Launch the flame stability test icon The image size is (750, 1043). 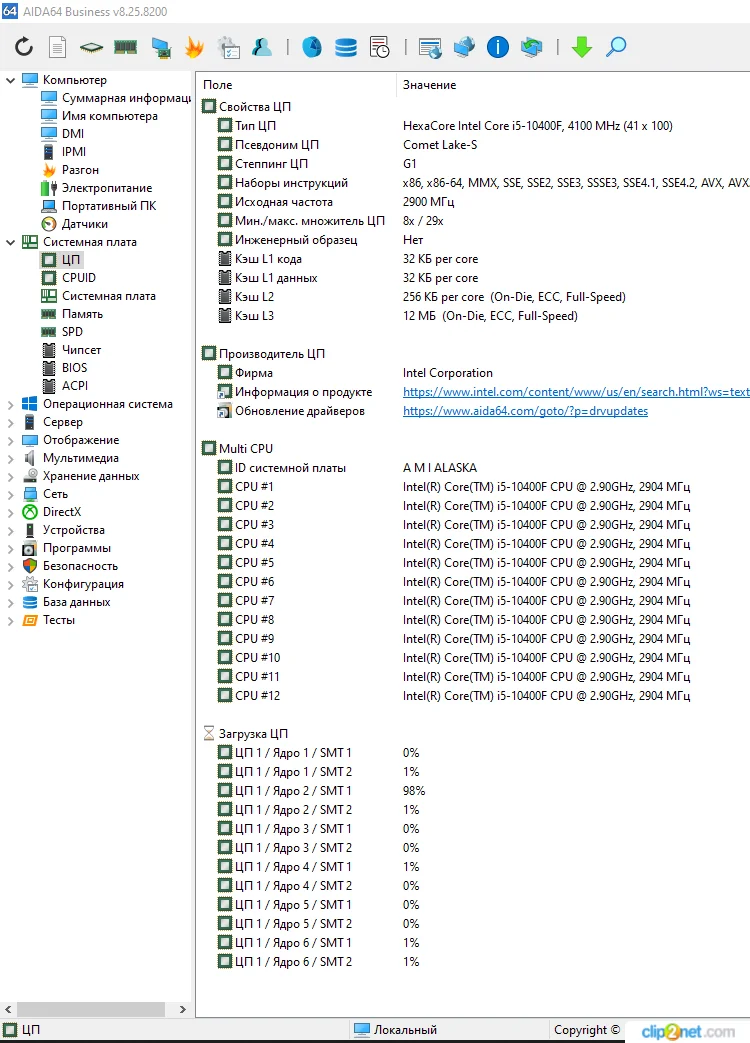tap(194, 47)
